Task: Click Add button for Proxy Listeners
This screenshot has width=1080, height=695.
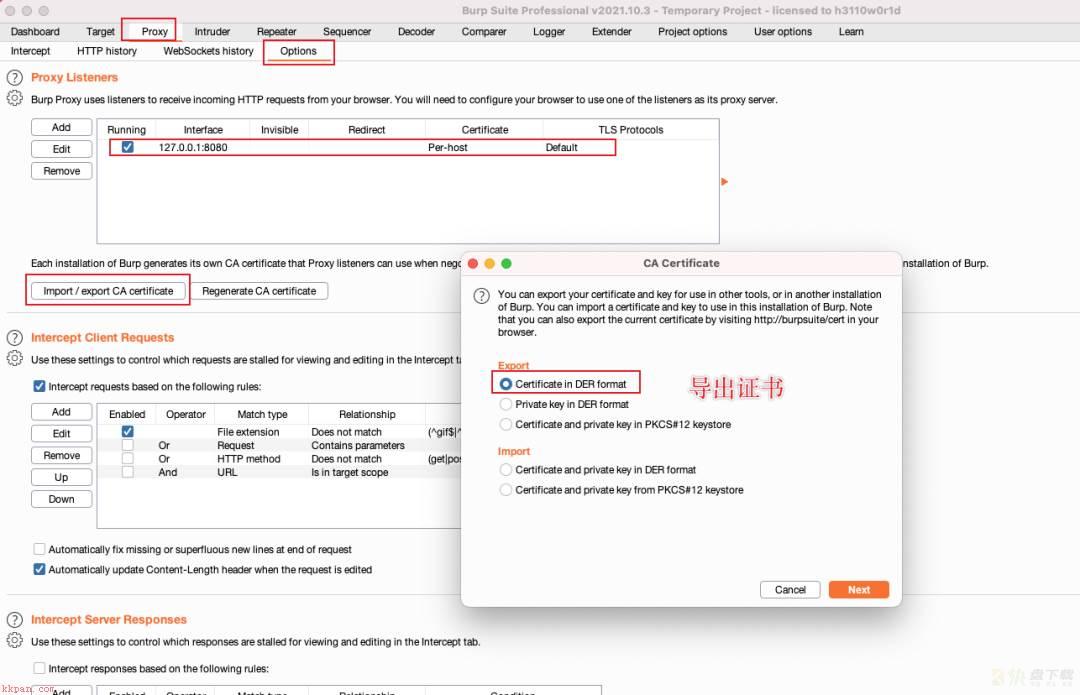Action: click(61, 127)
